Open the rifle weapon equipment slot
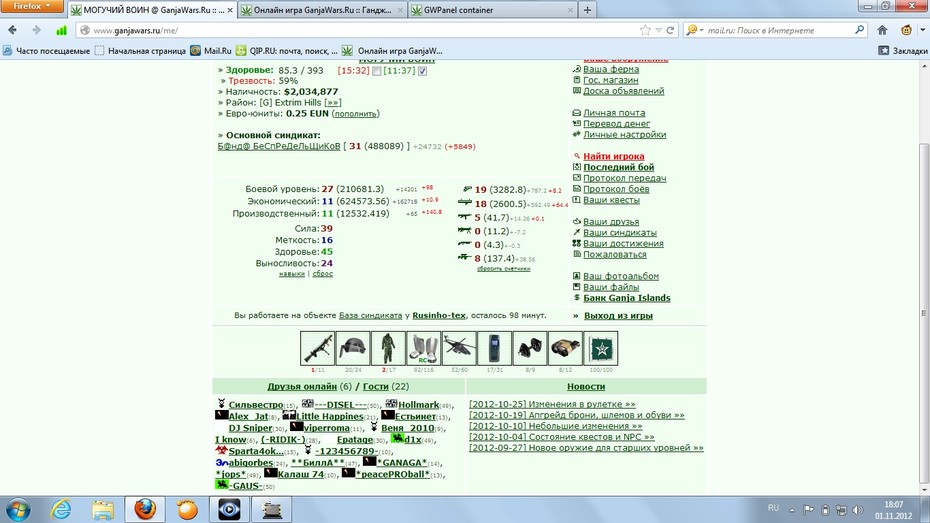The width and height of the screenshot is (930, 523). point(317,348)
